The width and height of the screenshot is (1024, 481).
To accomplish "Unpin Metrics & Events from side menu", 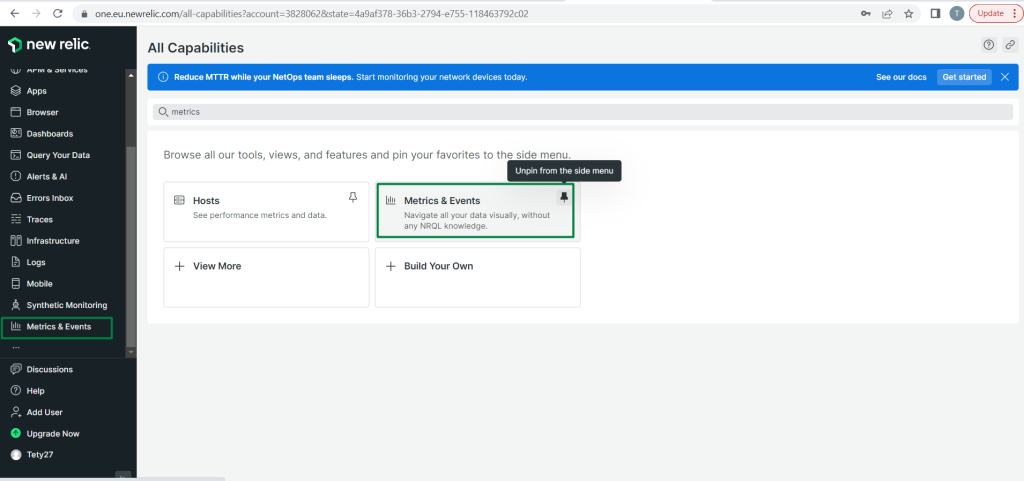I will pyautogui.click(x=564, y=197).
